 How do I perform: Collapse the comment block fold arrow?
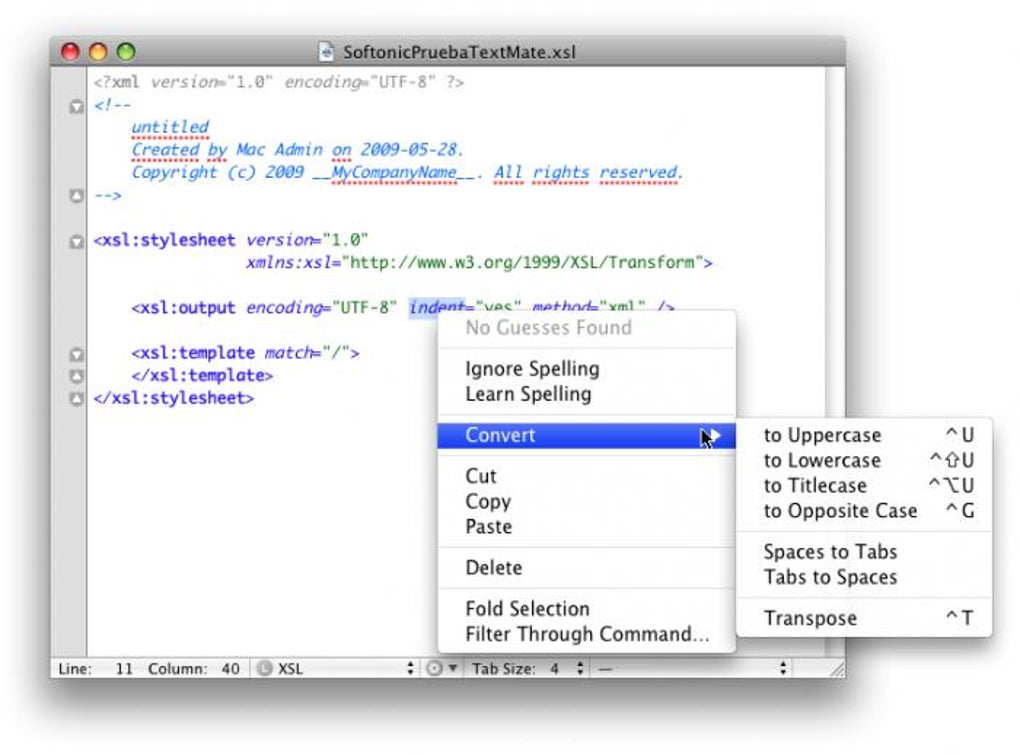(x=76, y=106)
